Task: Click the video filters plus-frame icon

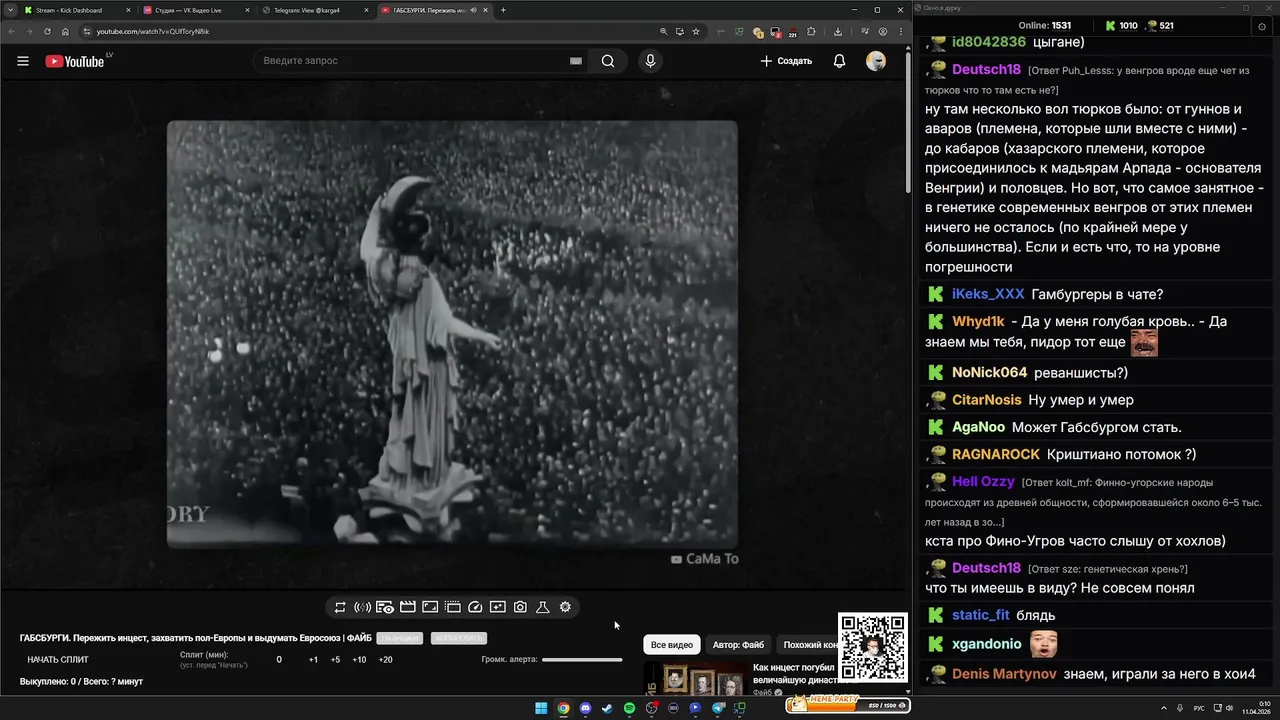Action: (x=497, y=607)
